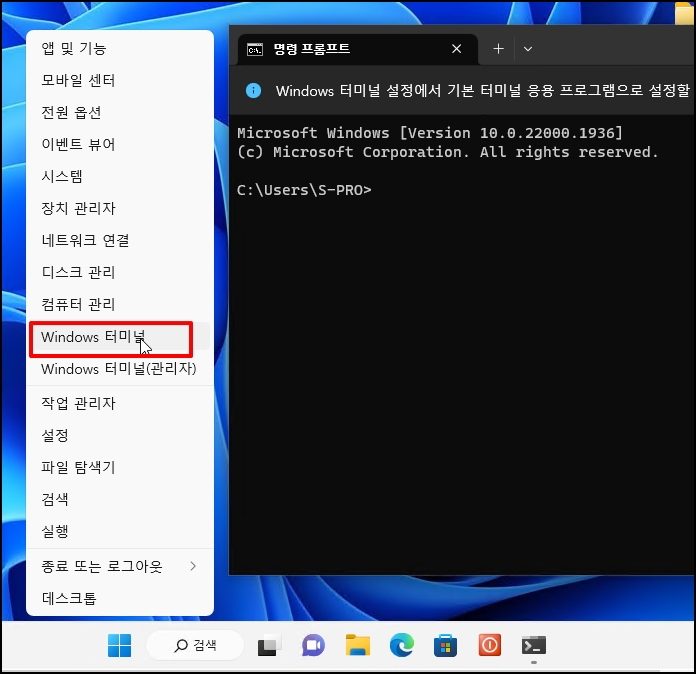Click 시스템 in the context menu
Viewport: 696px width, 674px height.
pyautogui.click(x=120, y=176)
